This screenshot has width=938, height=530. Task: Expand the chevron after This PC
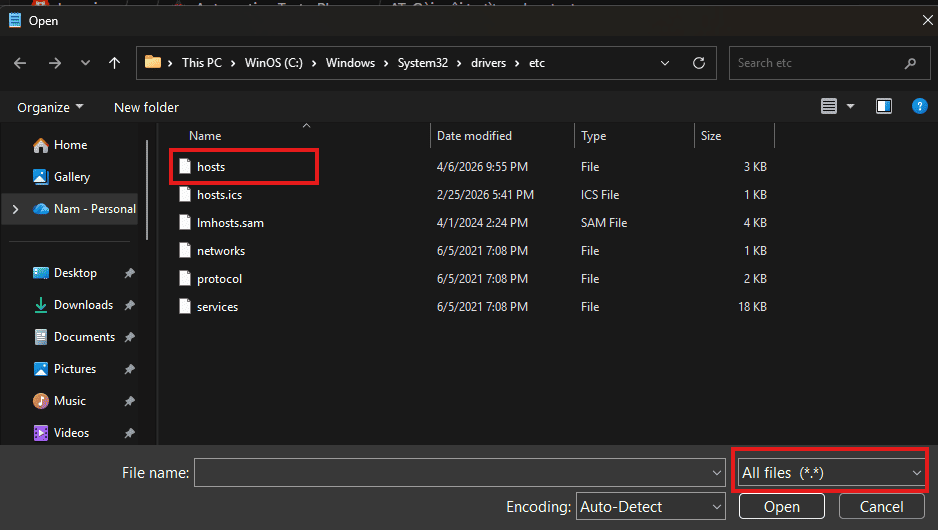233,63
